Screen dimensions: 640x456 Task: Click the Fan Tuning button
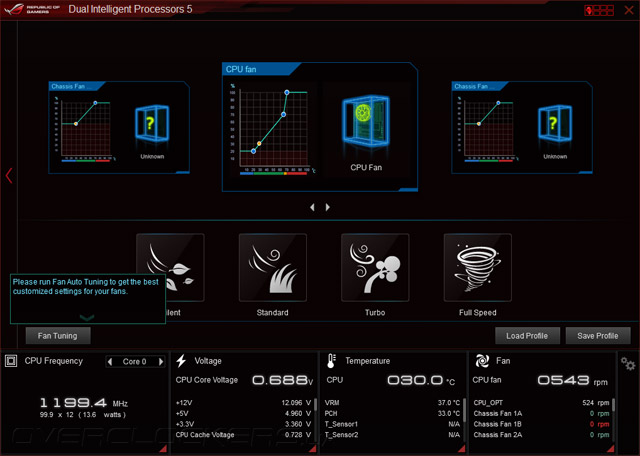pos(58,336)
